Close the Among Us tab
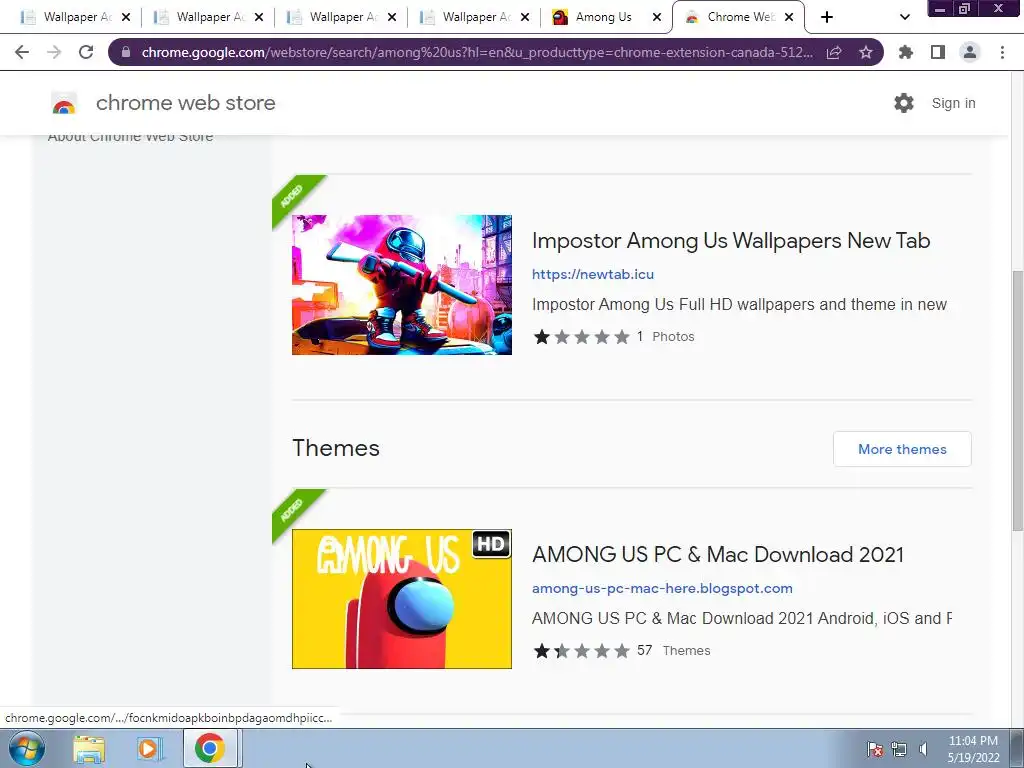1024x768 pixels. point(656,18)
